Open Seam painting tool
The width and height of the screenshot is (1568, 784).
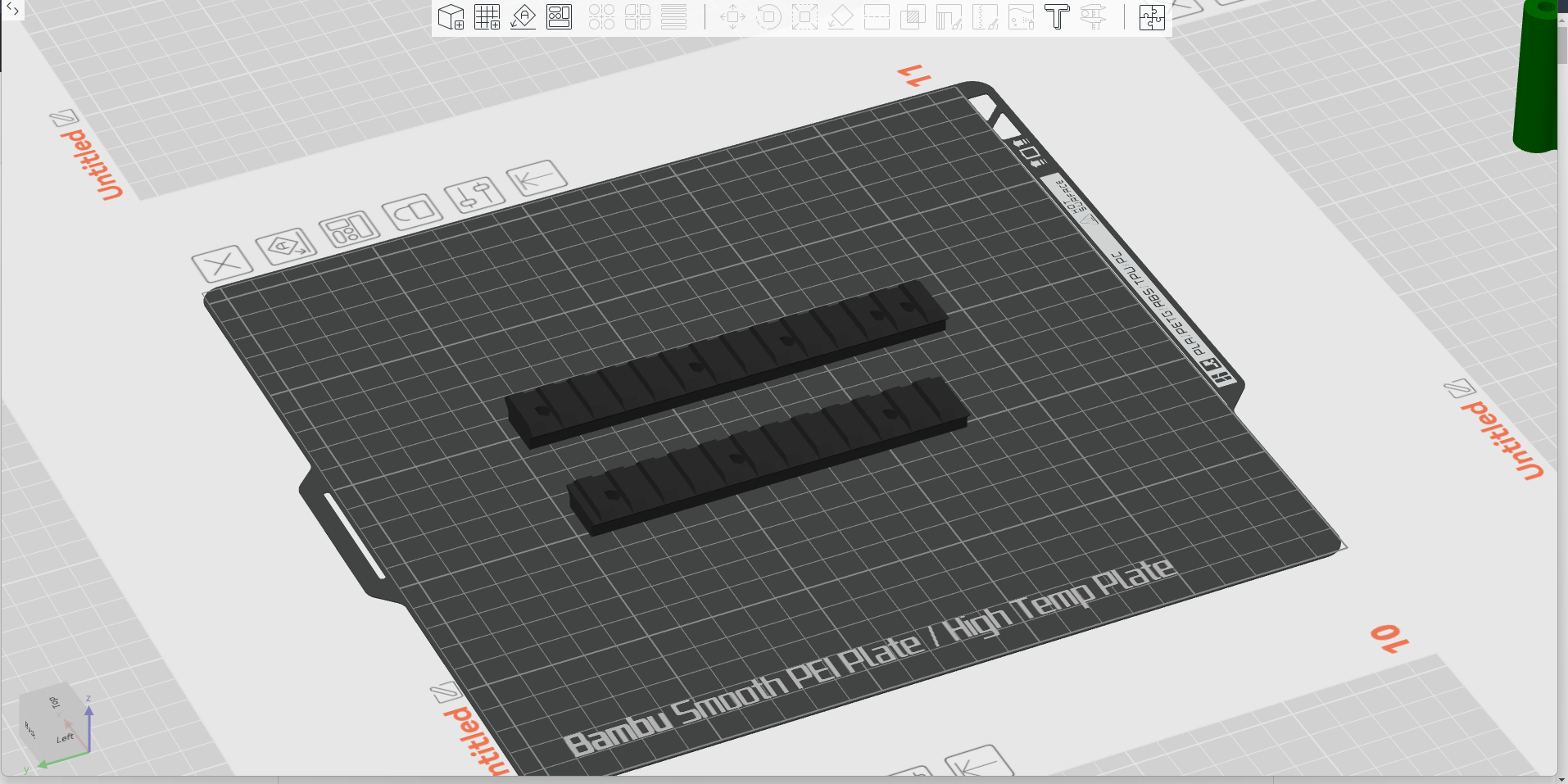[985, 17]
